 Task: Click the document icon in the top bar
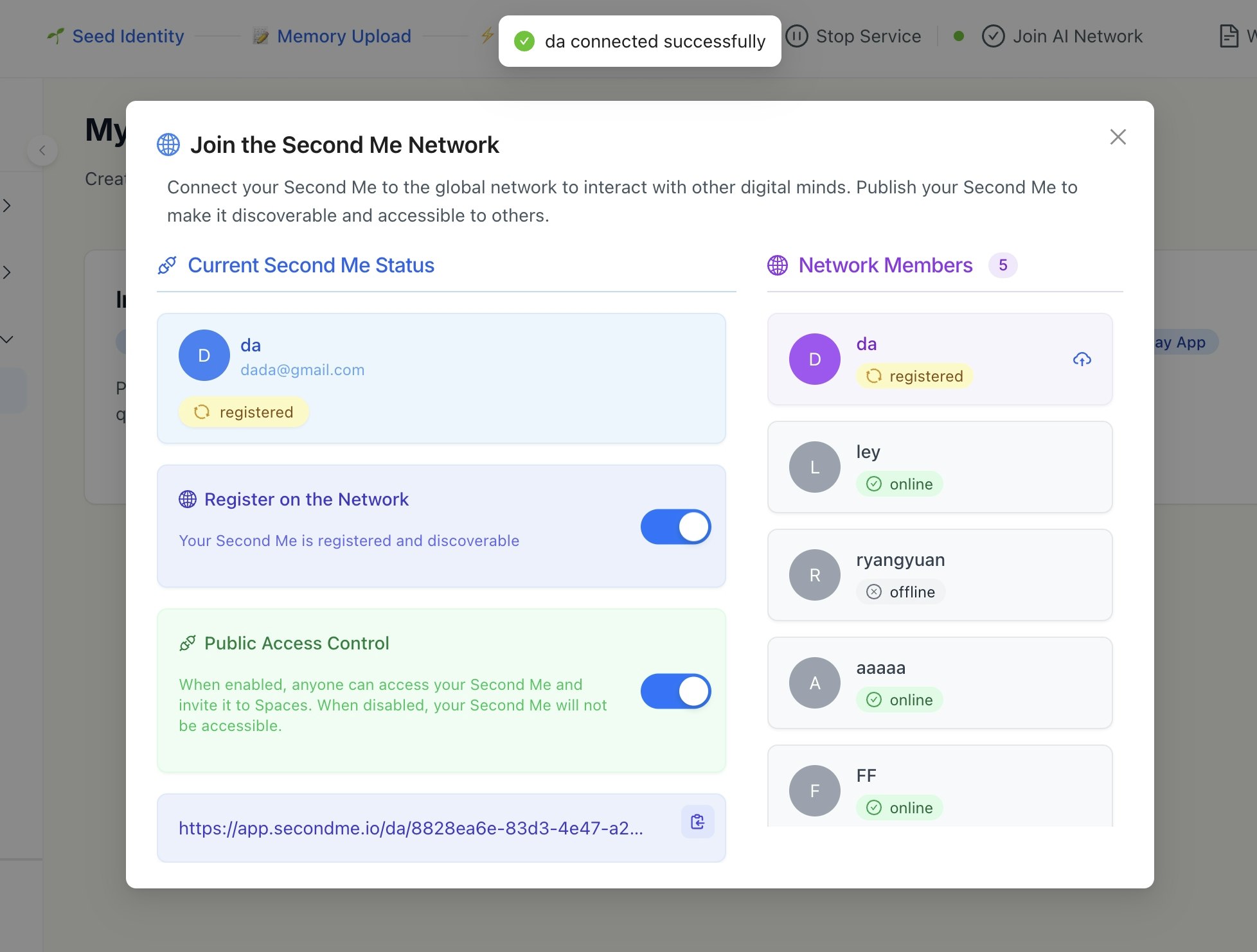1229,36
